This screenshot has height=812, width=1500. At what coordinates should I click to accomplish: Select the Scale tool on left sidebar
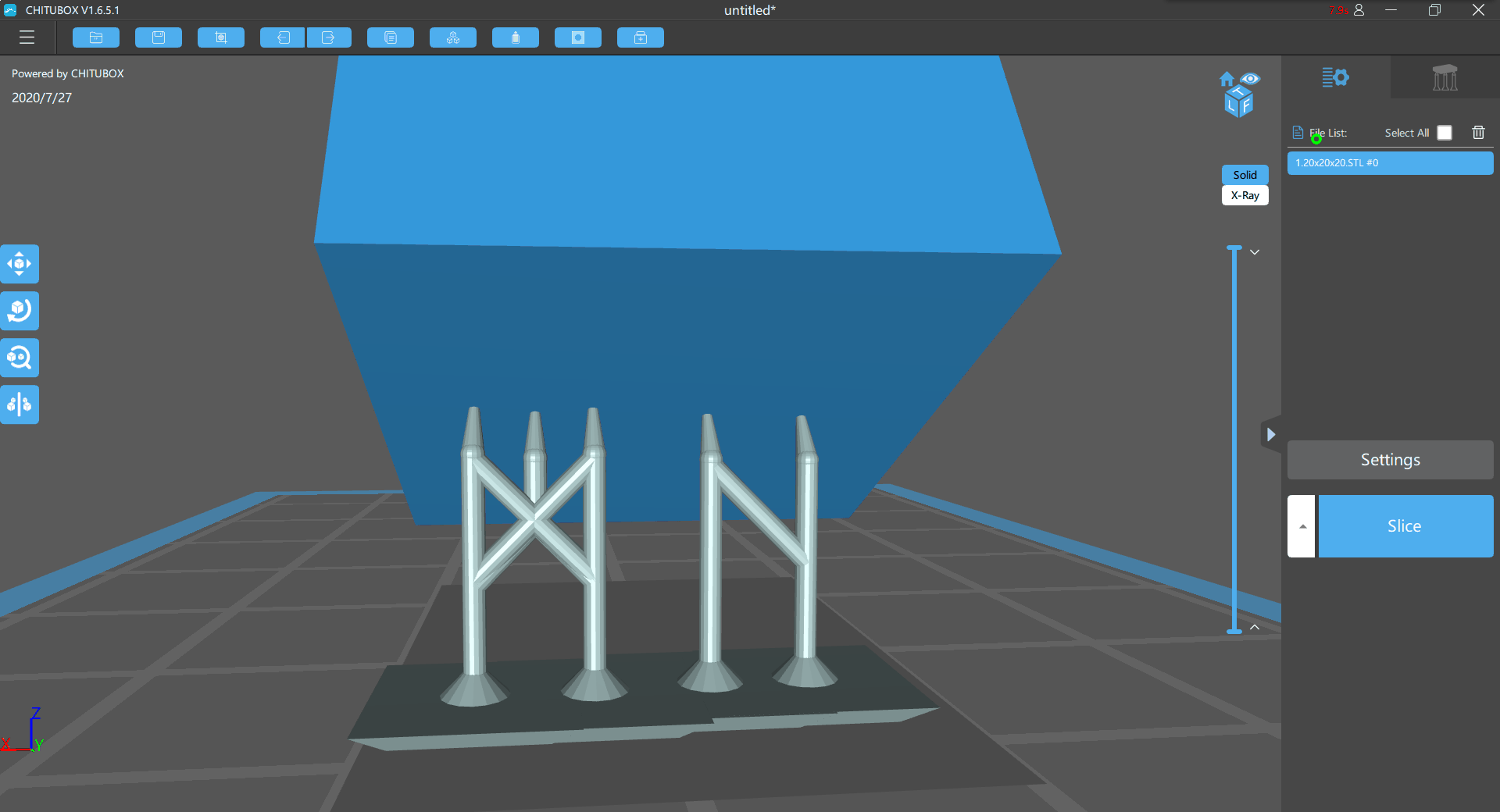click(x=20, y=358)
